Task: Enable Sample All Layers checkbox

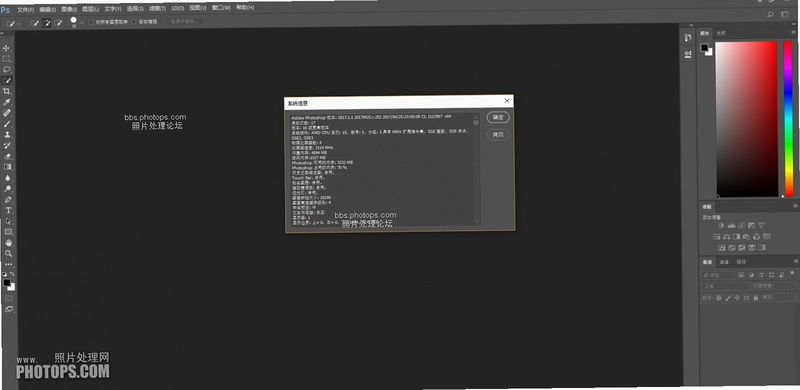Action: 91,22
